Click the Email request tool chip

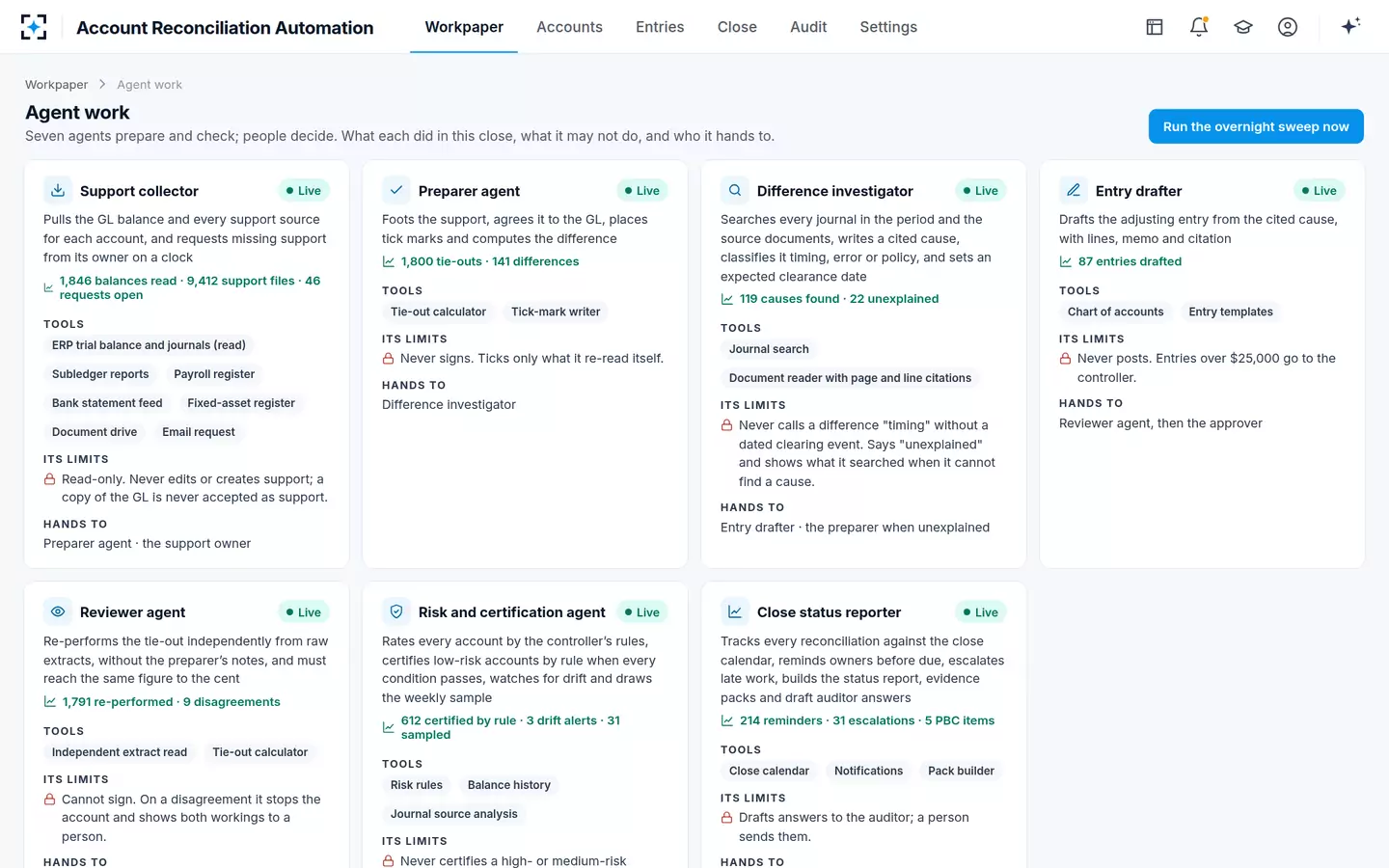point(199,432)
